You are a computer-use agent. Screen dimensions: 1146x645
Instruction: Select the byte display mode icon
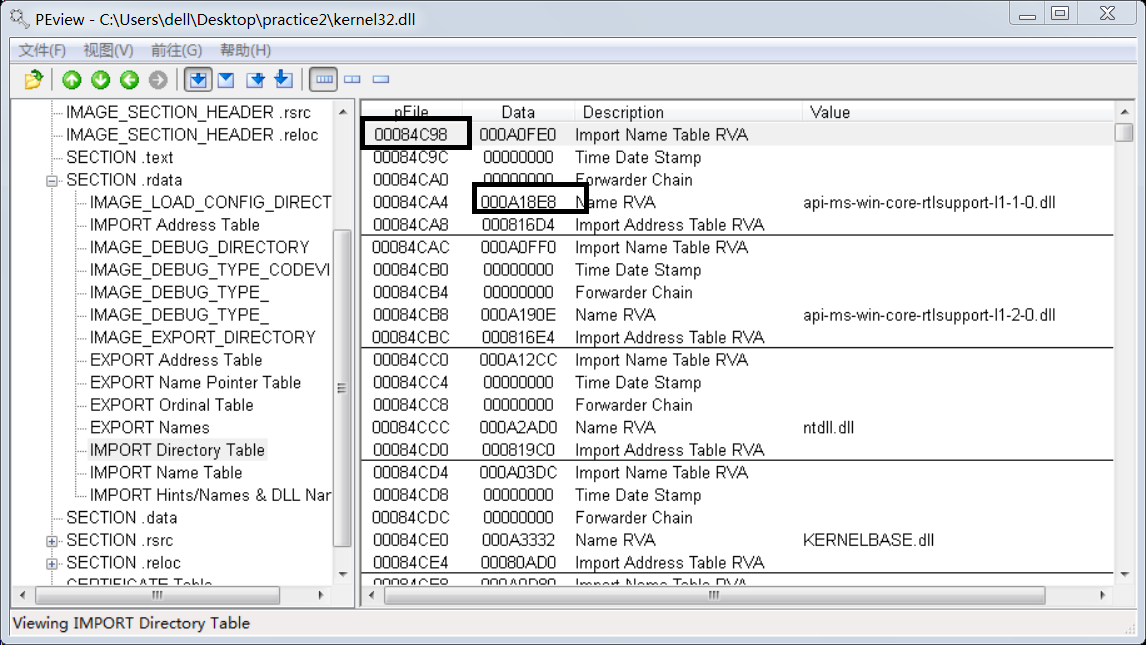click(322, 79)
